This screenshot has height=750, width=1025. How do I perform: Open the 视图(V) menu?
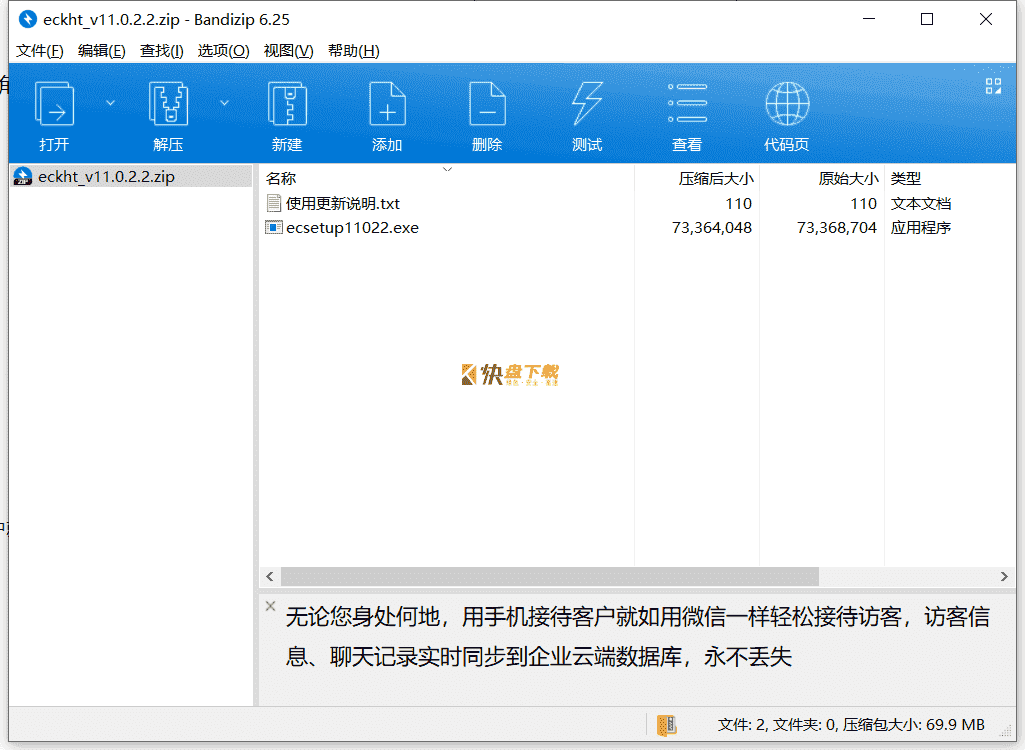[288, 51]
